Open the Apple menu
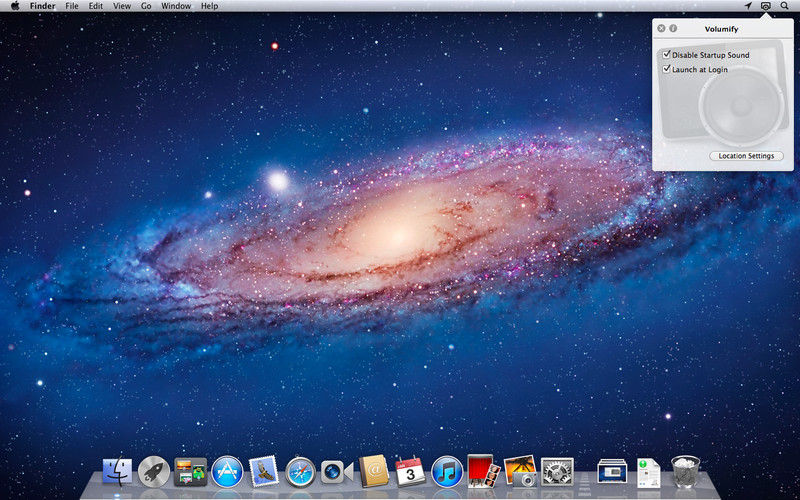The image size is (800, 500). tap(15, 6)
